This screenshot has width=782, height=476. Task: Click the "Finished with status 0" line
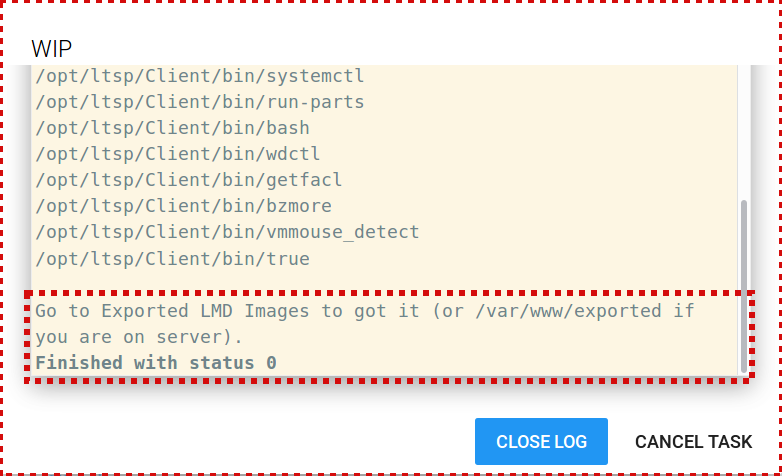pyautogui.click(x=156, y=362)
